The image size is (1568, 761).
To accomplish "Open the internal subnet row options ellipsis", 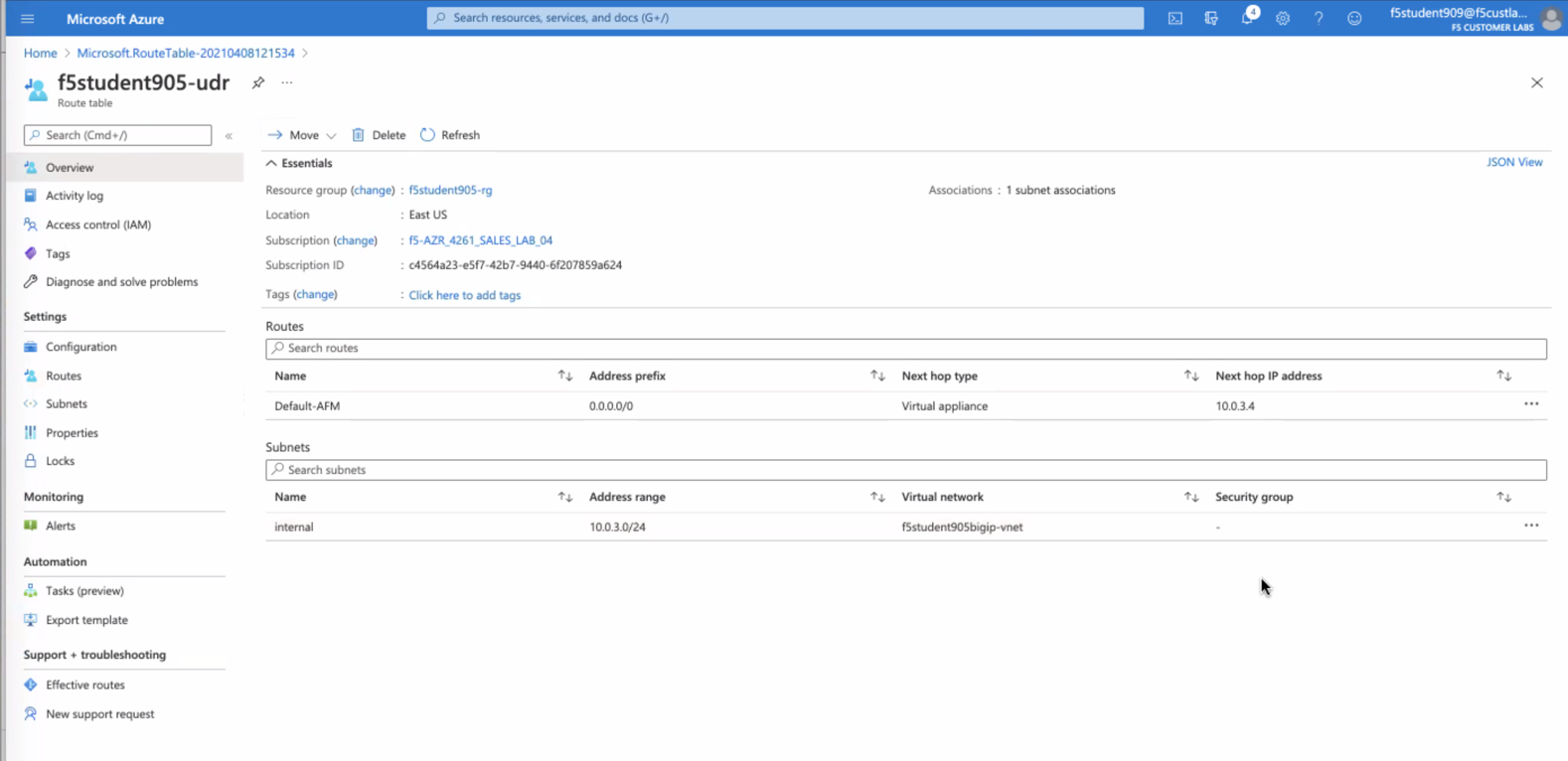I will tap(1531, 526).
